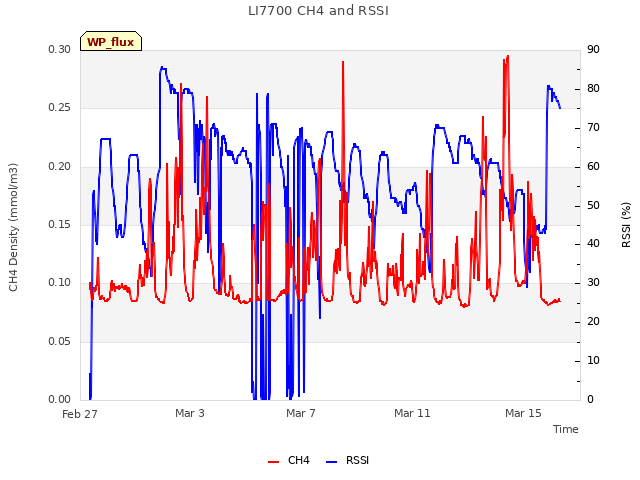Click the 0.20 left axis value
The width and height of the screenshot is (640, 480).
point(60,167)
